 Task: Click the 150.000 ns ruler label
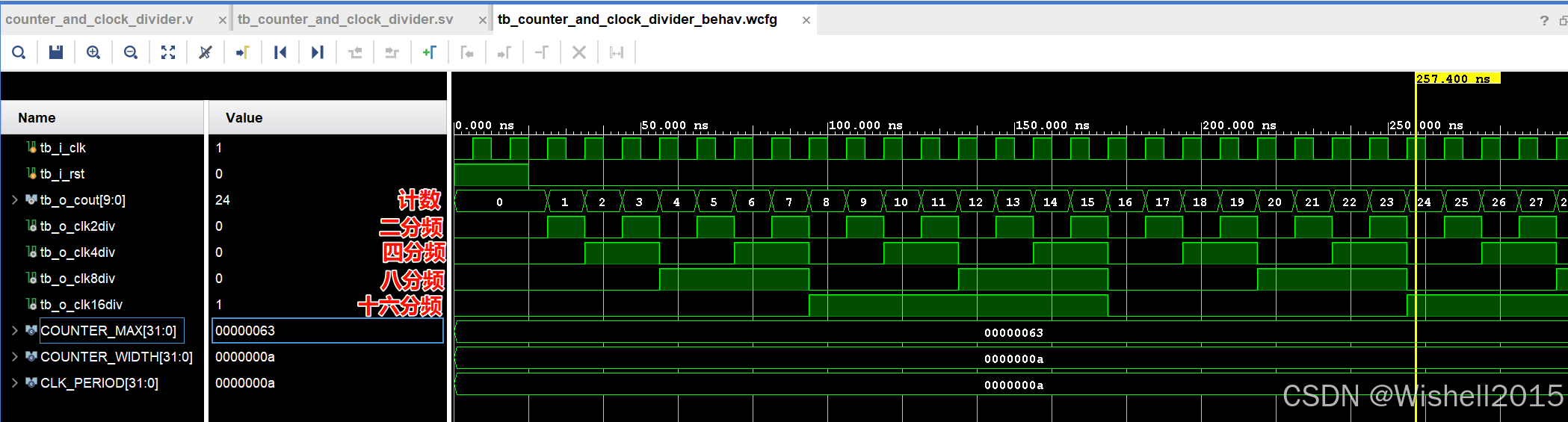tap(1053, 125)
